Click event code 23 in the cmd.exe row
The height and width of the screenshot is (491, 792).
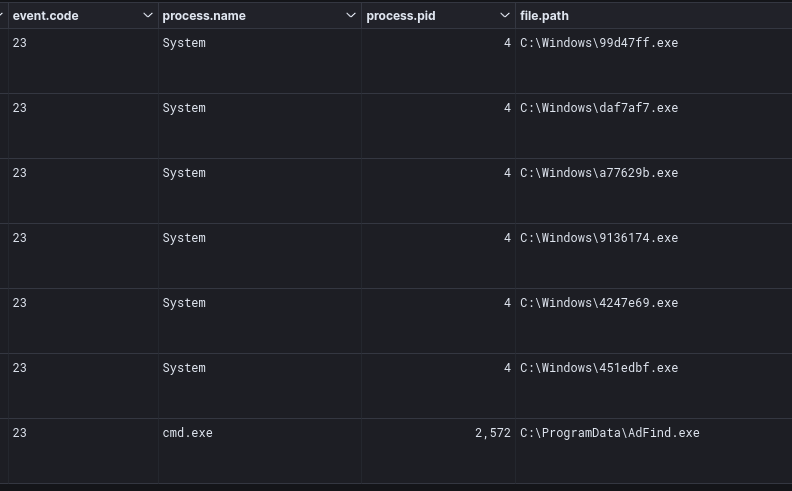pos(20,433)
